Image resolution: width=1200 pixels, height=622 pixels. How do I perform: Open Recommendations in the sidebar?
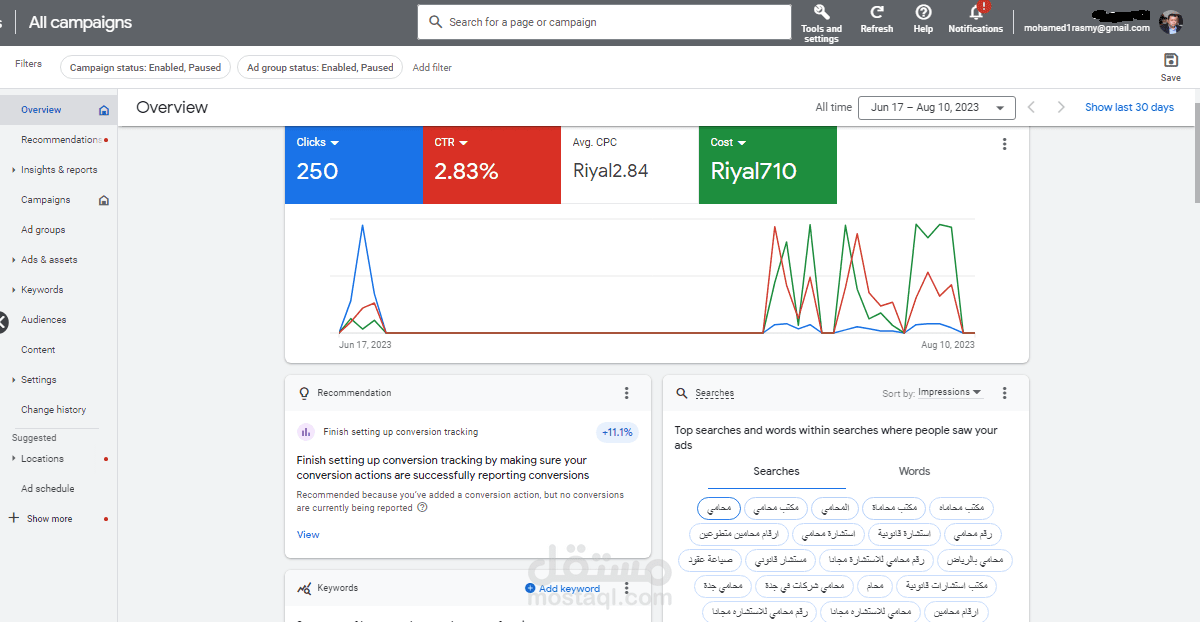[61, 140]
